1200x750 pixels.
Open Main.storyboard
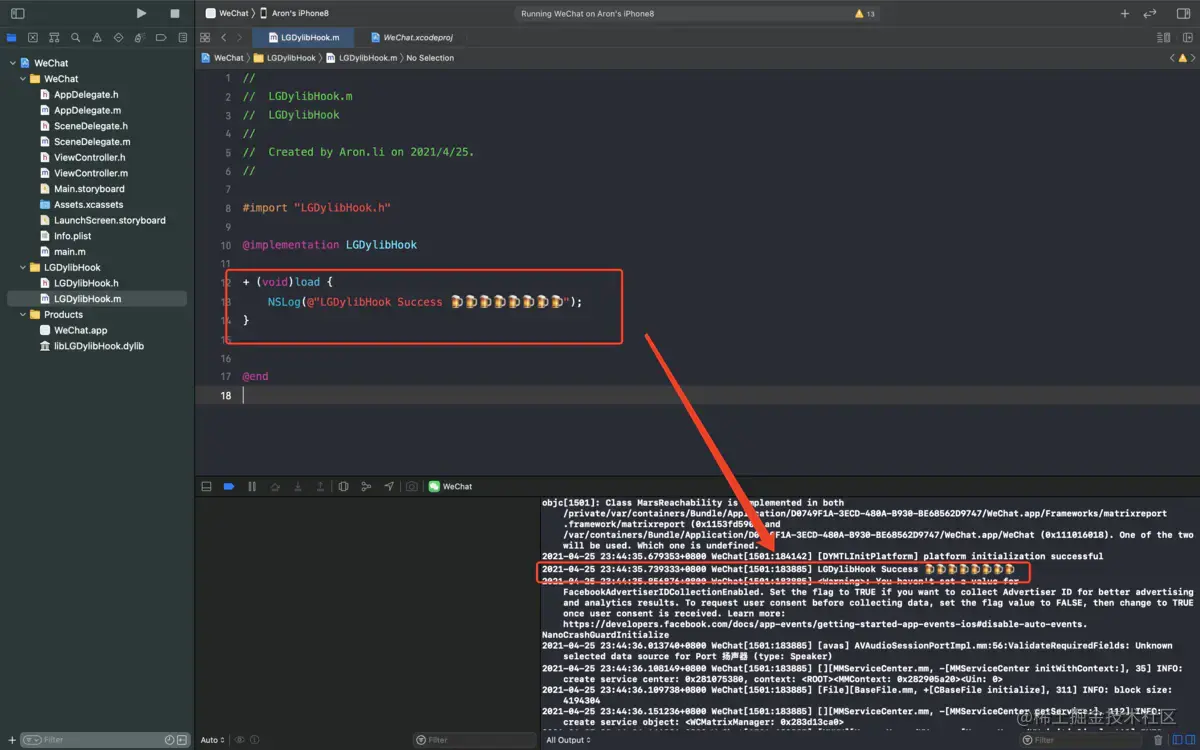[89, 189]
